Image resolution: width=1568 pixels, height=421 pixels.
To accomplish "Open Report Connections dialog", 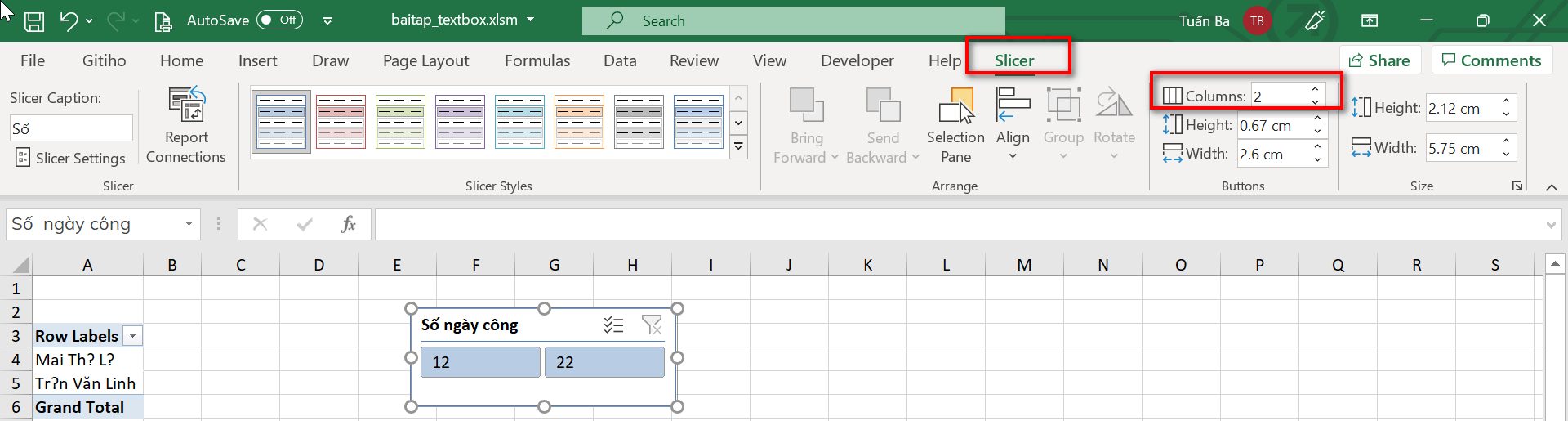I will pos(186,126).
